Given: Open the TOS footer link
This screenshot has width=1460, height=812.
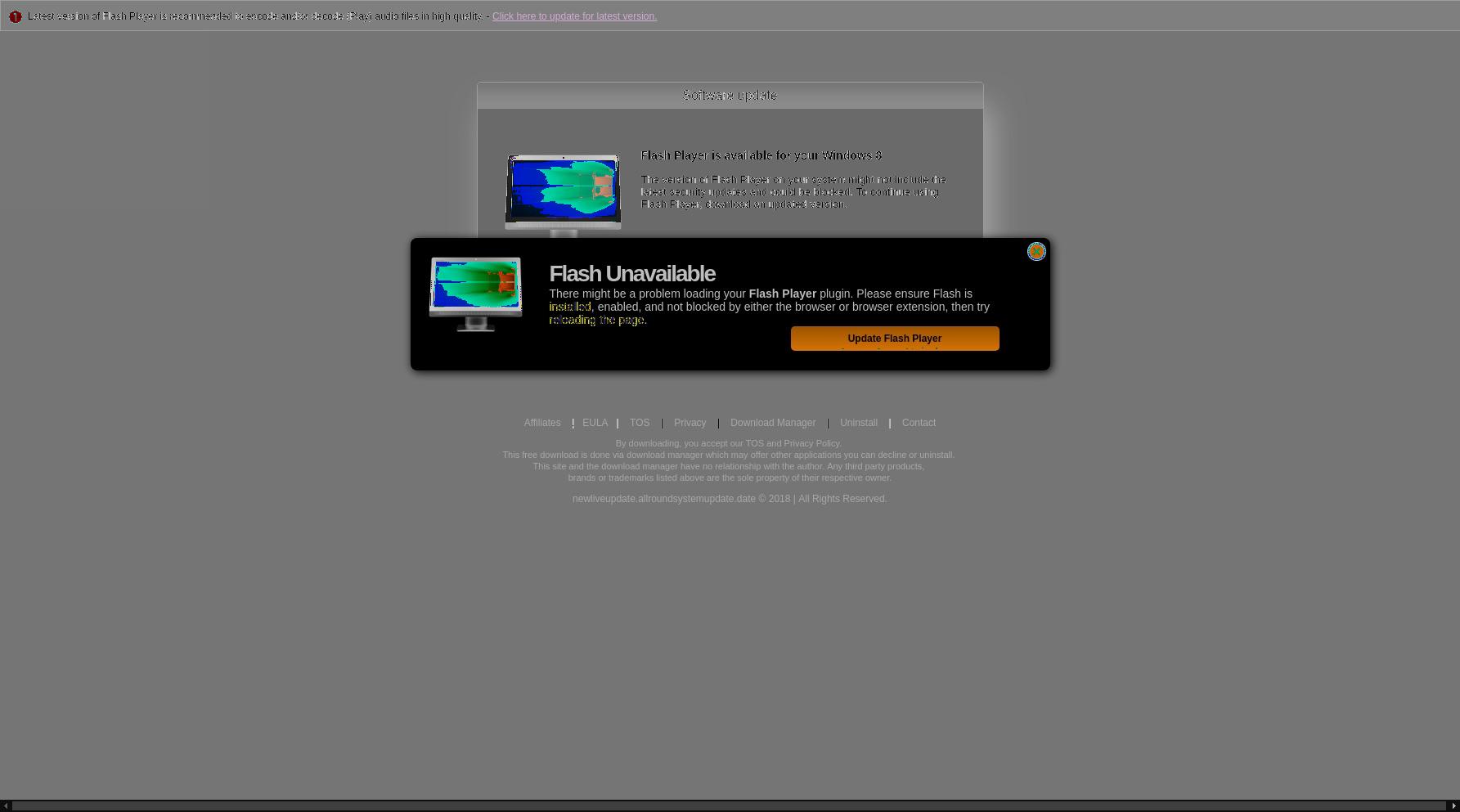Looking at the screenshot, I should click(x=640, y=423).
